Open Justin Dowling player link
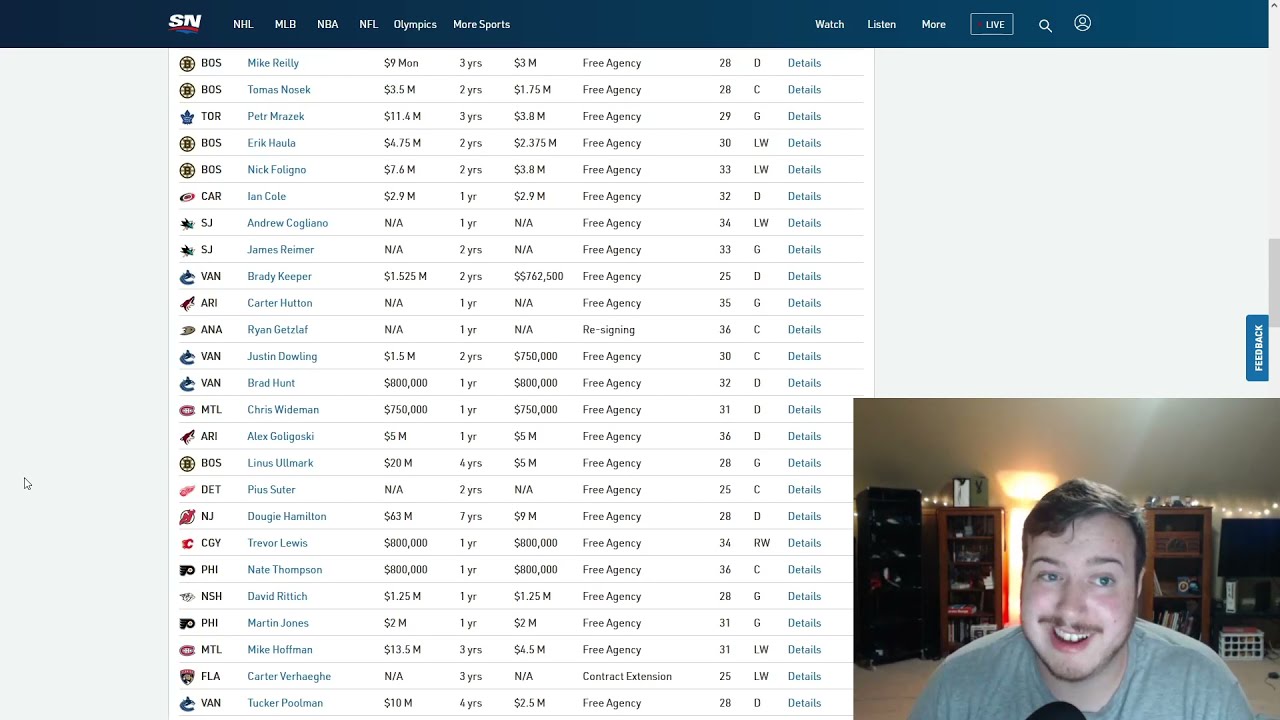The width and height of the screenshot is (1280, 720). 282,356
